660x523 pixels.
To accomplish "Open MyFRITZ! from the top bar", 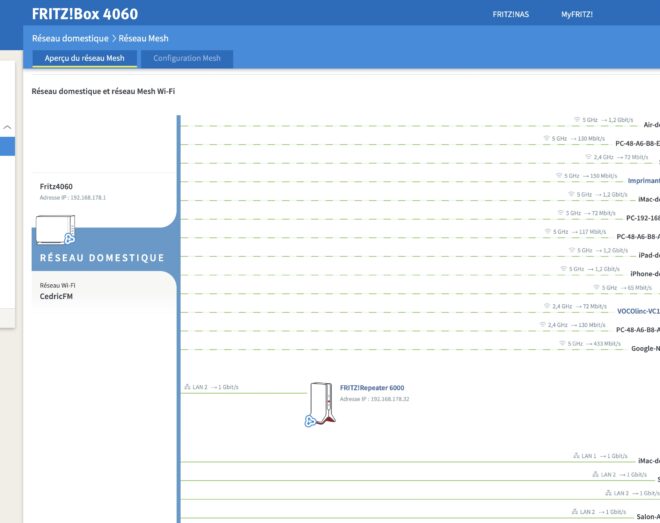I will 577,14.
